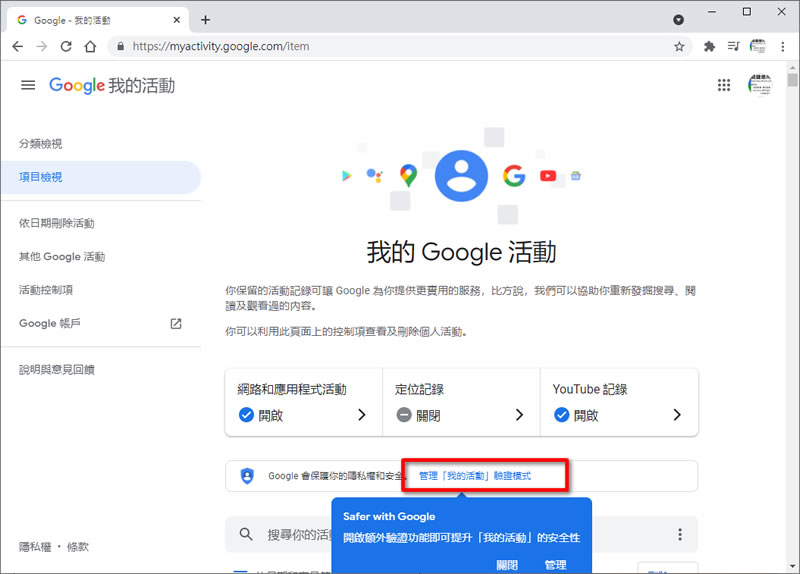
Task: Click scrollbar down arrow
Action: pos(792,567)
